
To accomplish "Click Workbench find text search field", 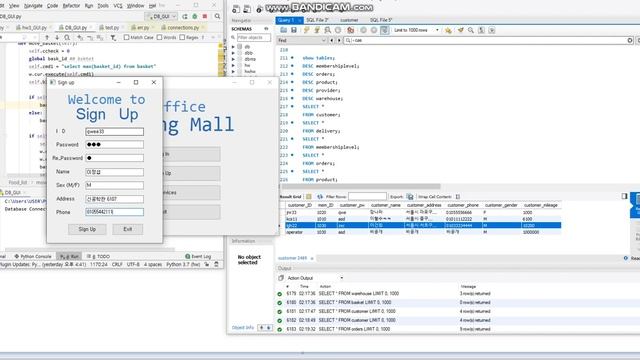I will pyautogui.click(x=488, y=40).
